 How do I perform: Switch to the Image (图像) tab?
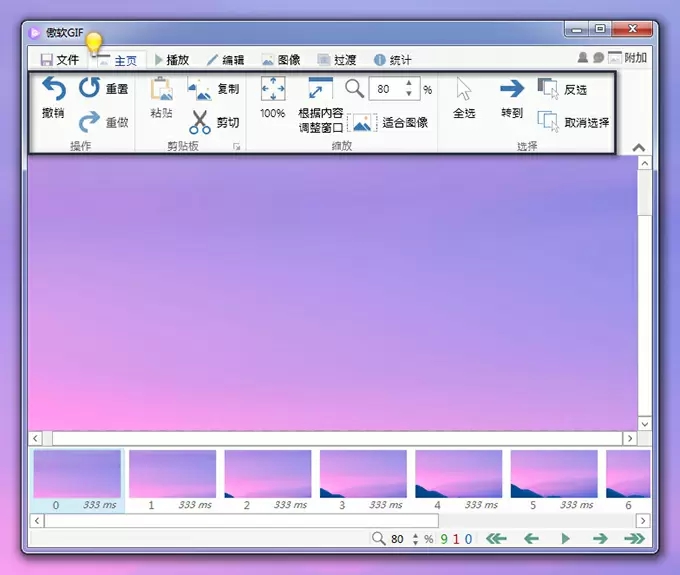tap(281, 60)
